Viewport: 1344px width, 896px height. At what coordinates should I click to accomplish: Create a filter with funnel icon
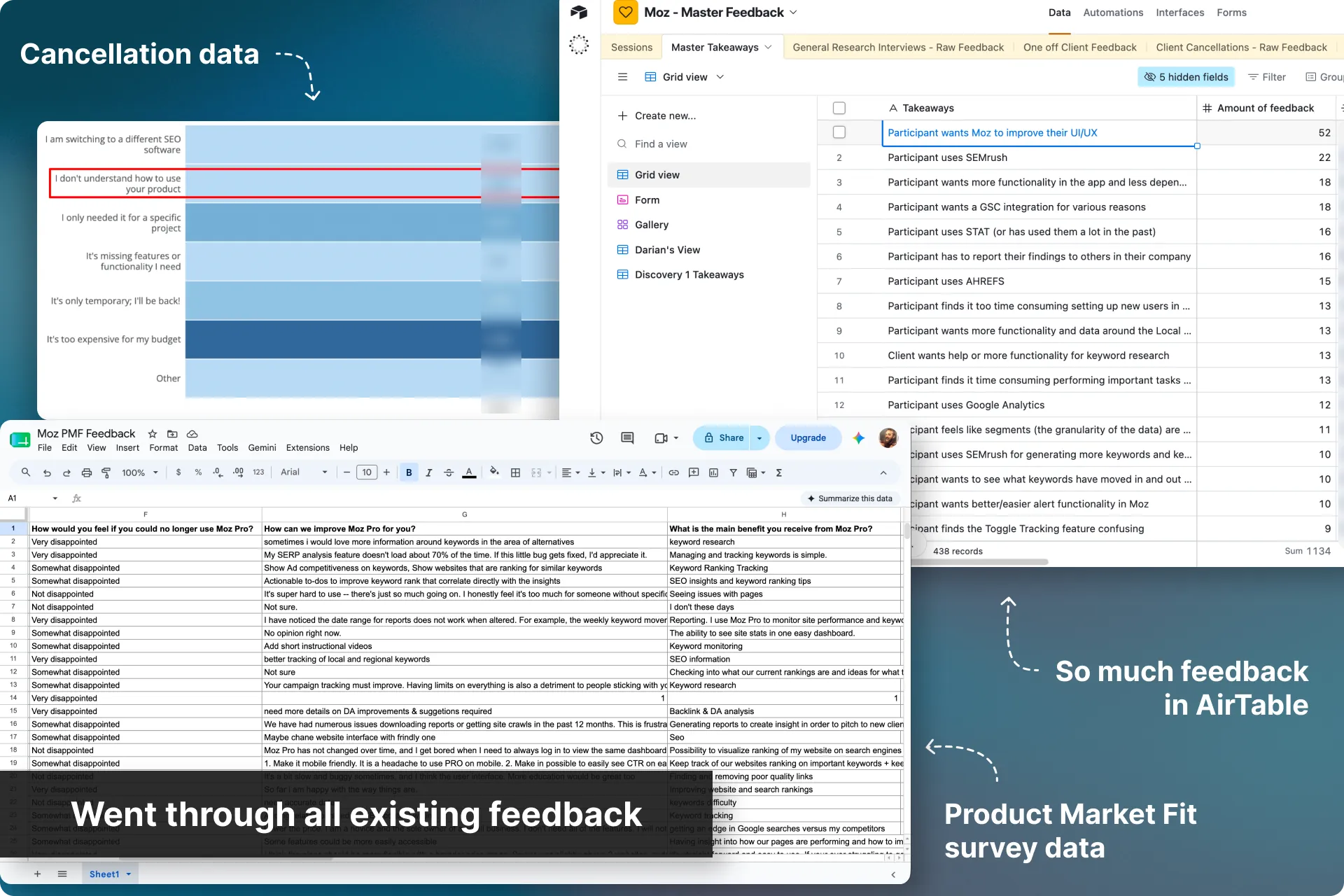point(733,472)
